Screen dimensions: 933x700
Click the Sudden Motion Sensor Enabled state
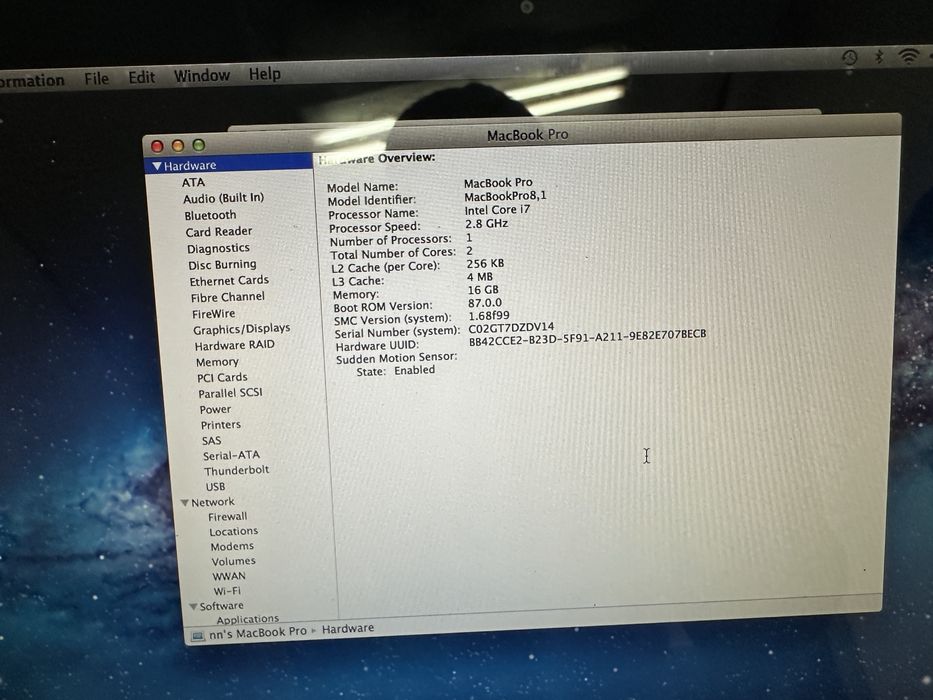coord(414,370)
